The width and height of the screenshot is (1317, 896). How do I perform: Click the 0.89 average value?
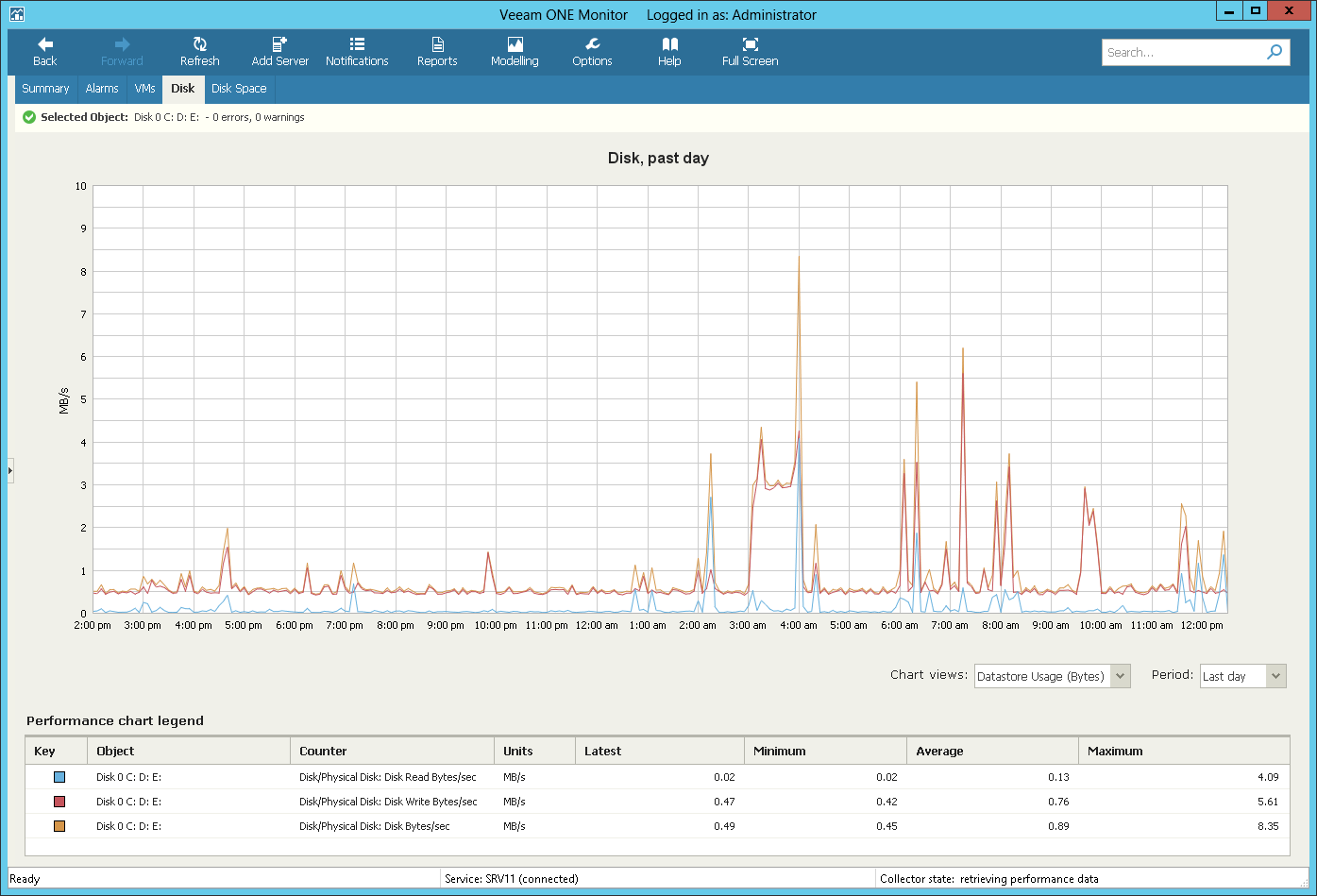pos(1058,826)
